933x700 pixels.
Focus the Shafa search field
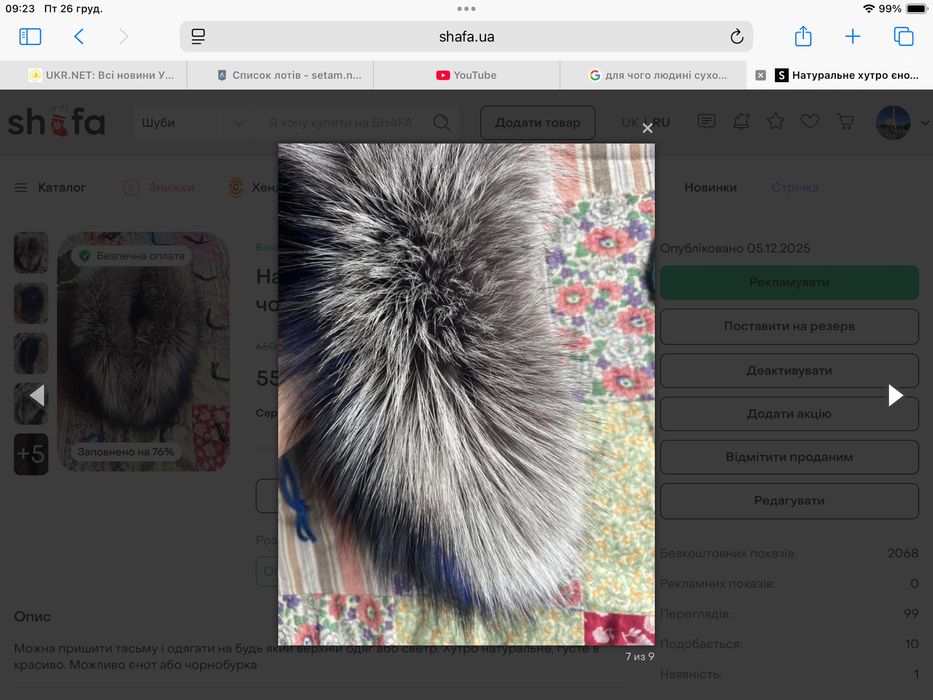click(x=340, y=123)
